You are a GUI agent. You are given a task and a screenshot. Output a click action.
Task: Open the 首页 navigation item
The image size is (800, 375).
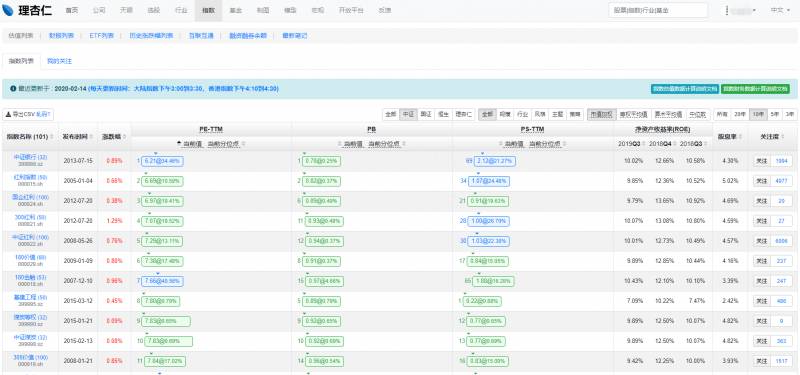[72, 10]
